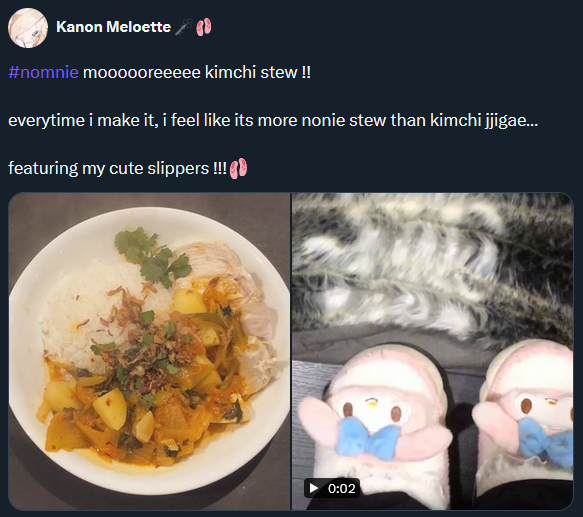Screen dimensions: 583x517
Task: Play the slippers video with the play icon
Action: (x=313, y=488)
